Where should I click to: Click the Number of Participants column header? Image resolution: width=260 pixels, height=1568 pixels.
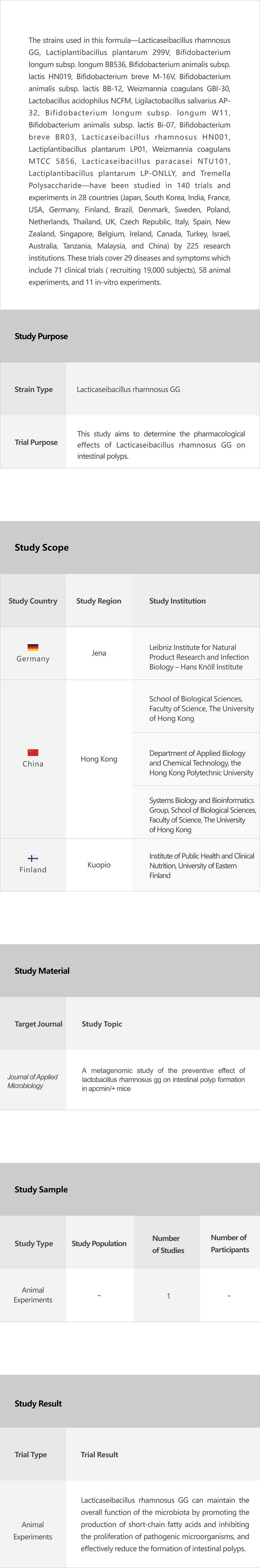point(229,1243)
